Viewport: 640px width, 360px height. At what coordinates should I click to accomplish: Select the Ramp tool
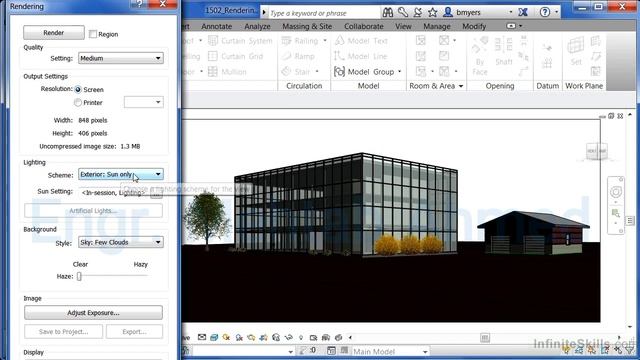point(298,56)
